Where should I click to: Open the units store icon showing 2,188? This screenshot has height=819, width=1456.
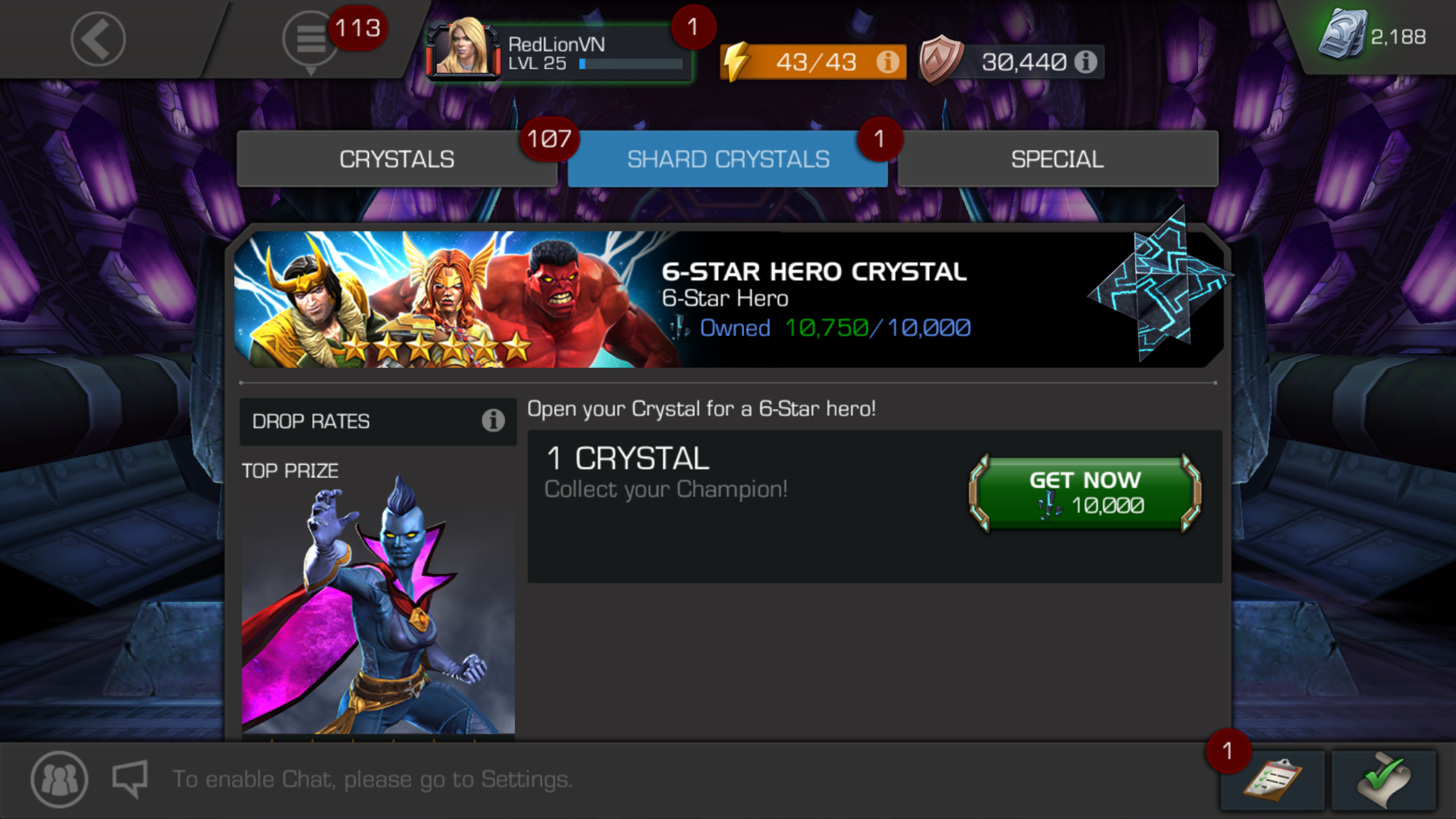point(1343,34)
